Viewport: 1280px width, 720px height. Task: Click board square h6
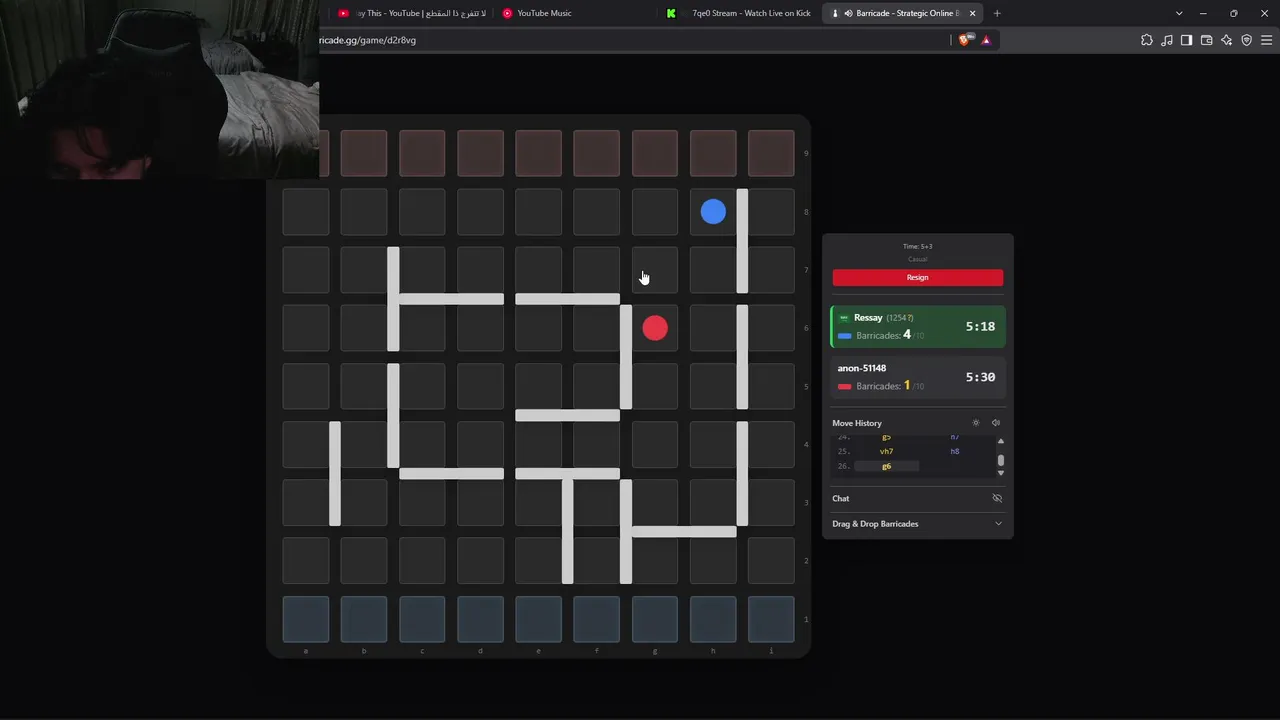tap(713, 328)
